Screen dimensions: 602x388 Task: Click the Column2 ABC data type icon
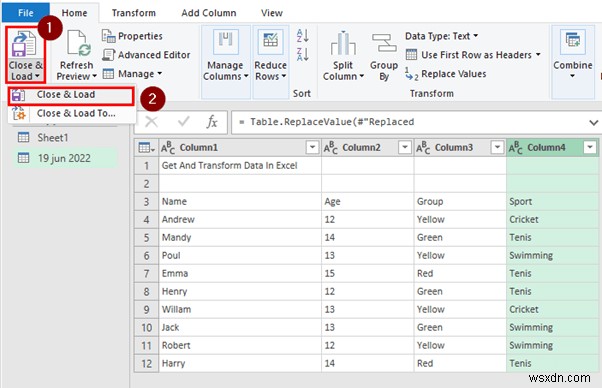pyautogui.click(x=331, y=148)
